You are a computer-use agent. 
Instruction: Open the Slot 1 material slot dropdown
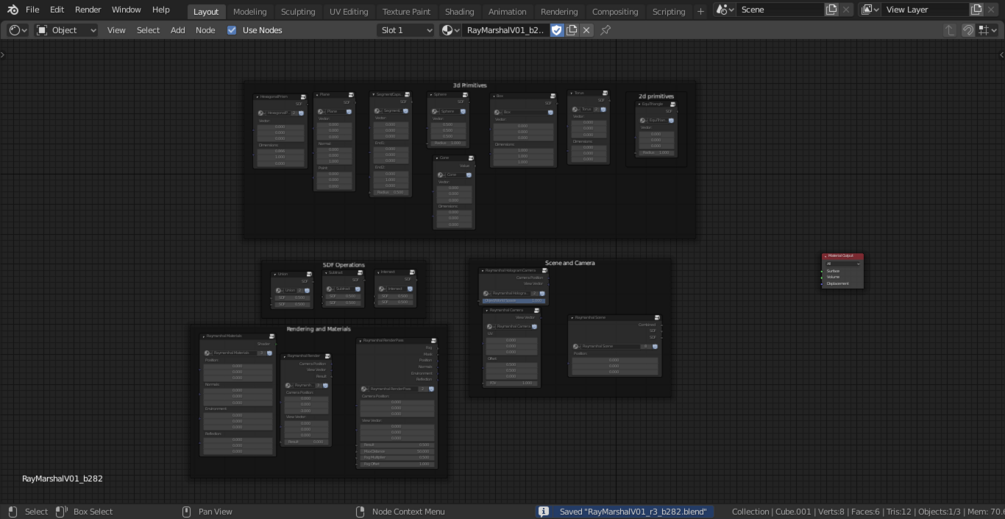[405, 30]
